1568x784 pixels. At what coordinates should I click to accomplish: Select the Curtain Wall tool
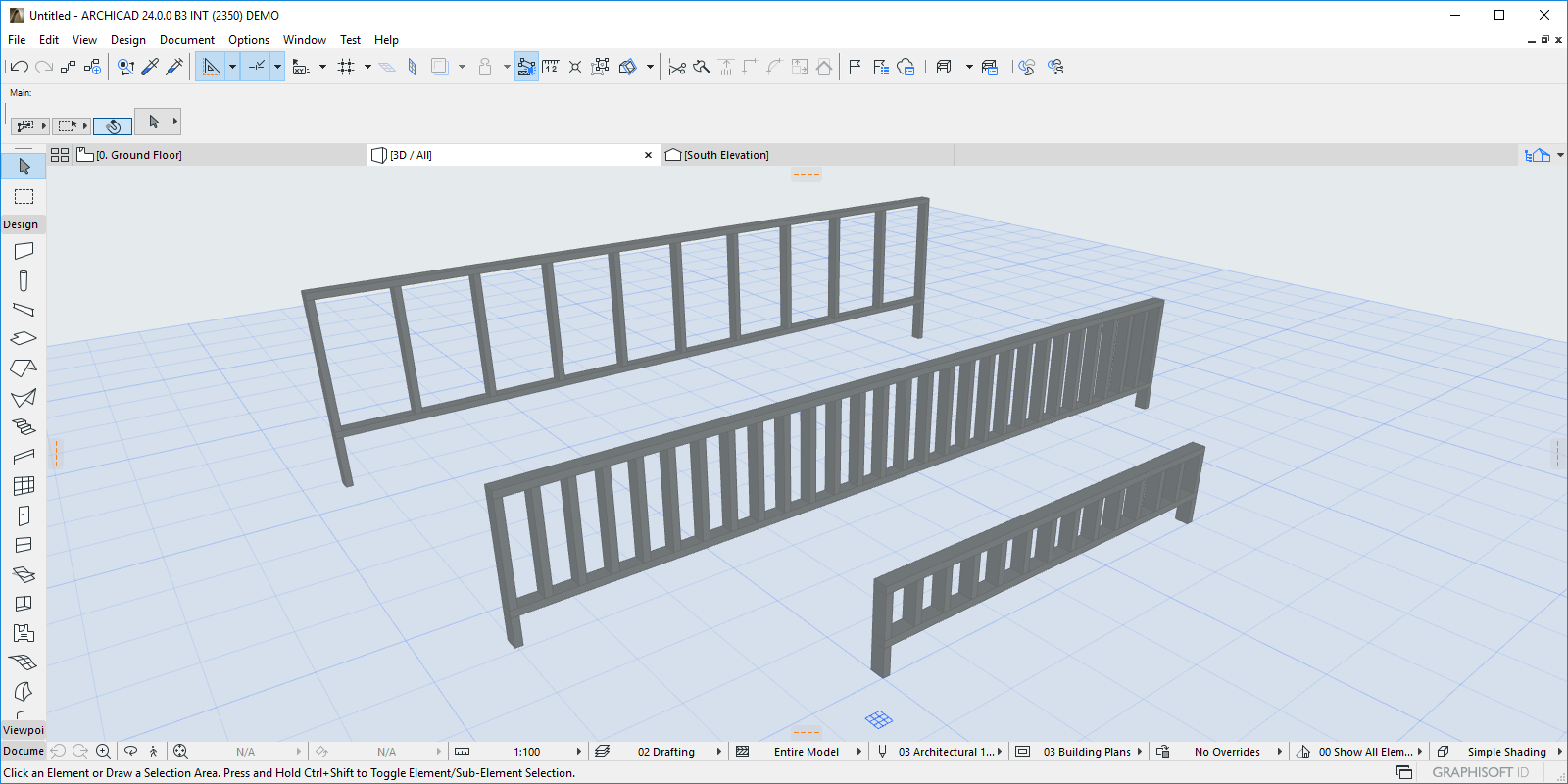tap(24, 485)
